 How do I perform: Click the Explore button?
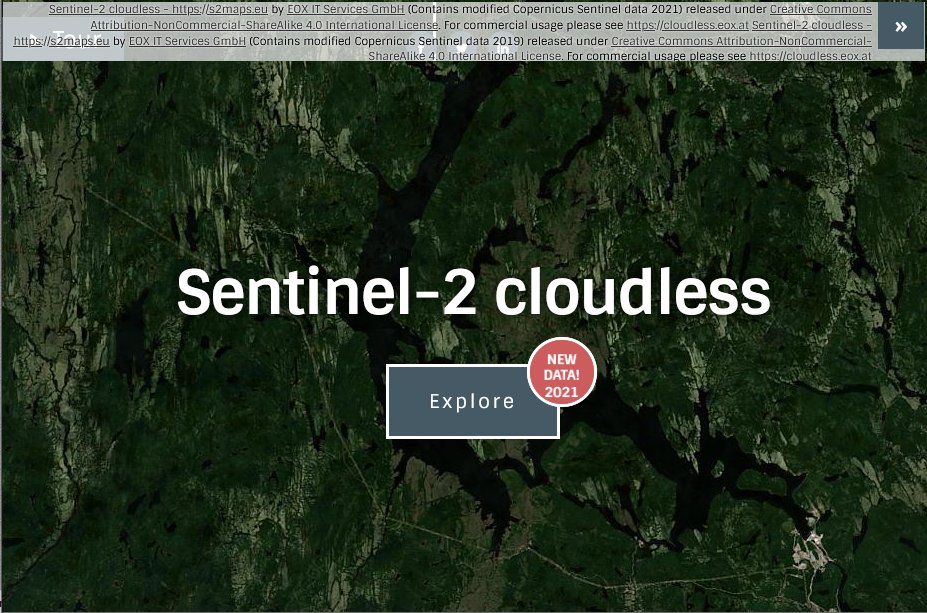pos(472,401)
